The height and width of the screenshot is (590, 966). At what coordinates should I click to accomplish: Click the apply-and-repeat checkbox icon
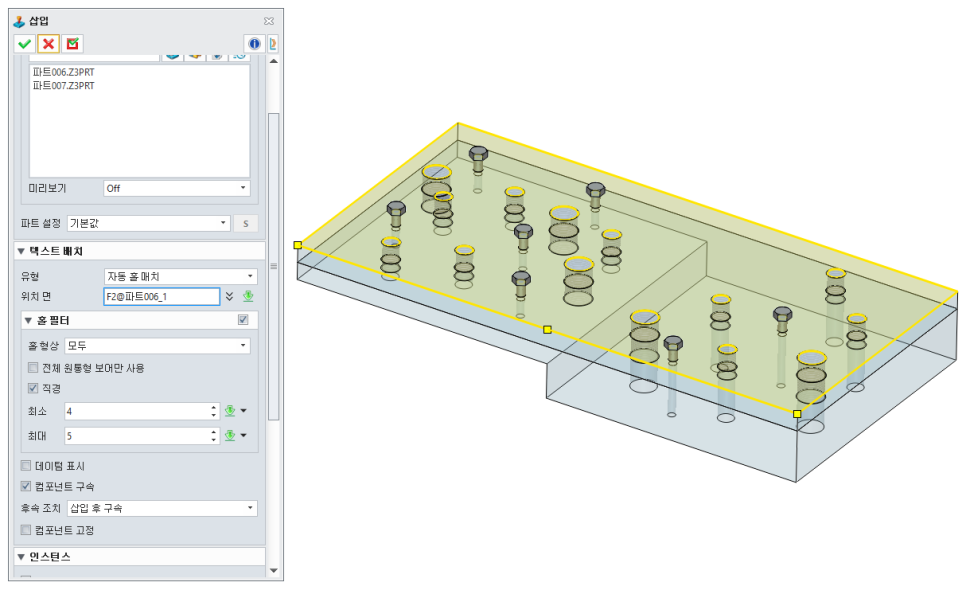click(x=72, y=43)
